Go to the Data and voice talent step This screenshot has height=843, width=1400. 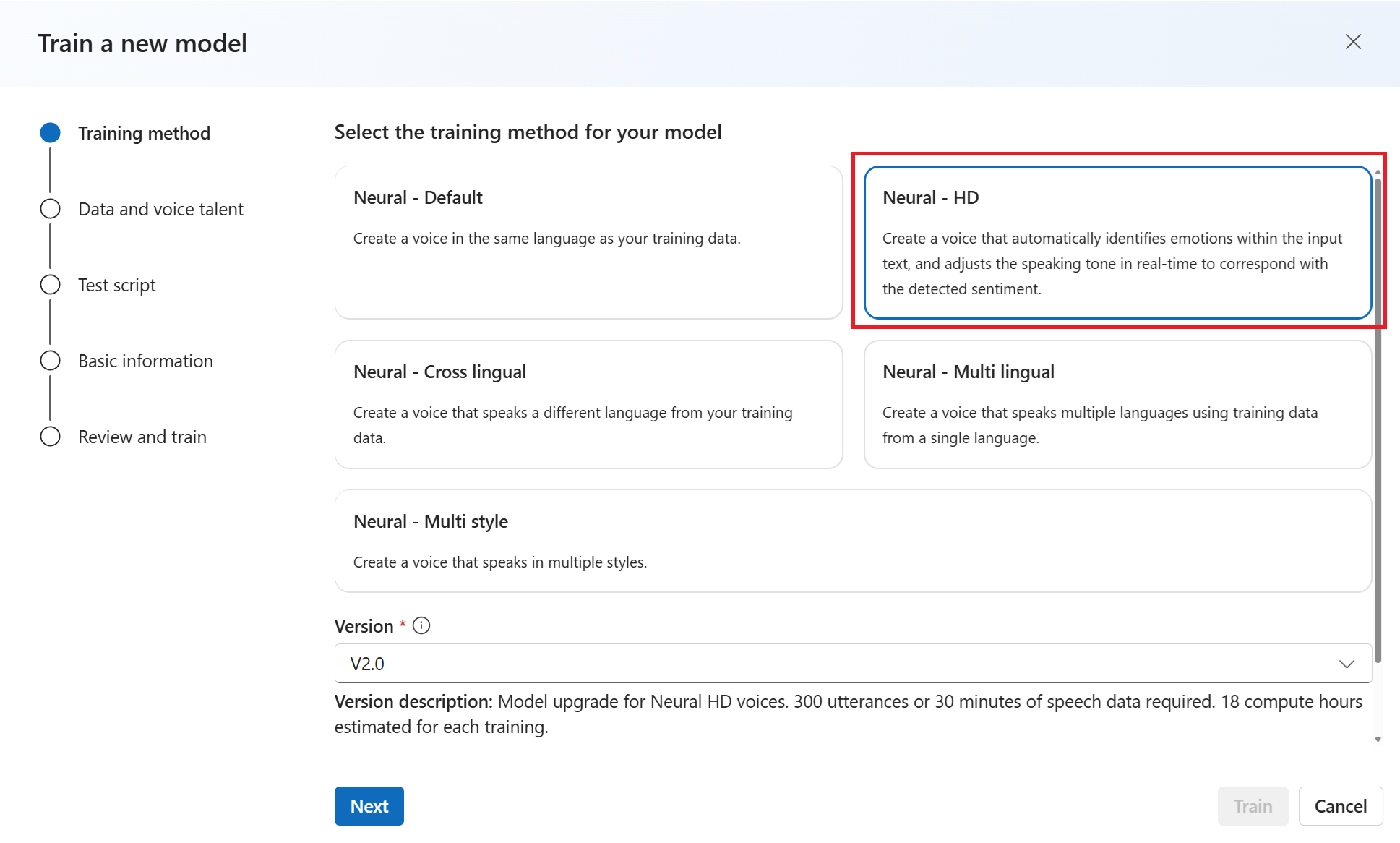coord(160,209)
